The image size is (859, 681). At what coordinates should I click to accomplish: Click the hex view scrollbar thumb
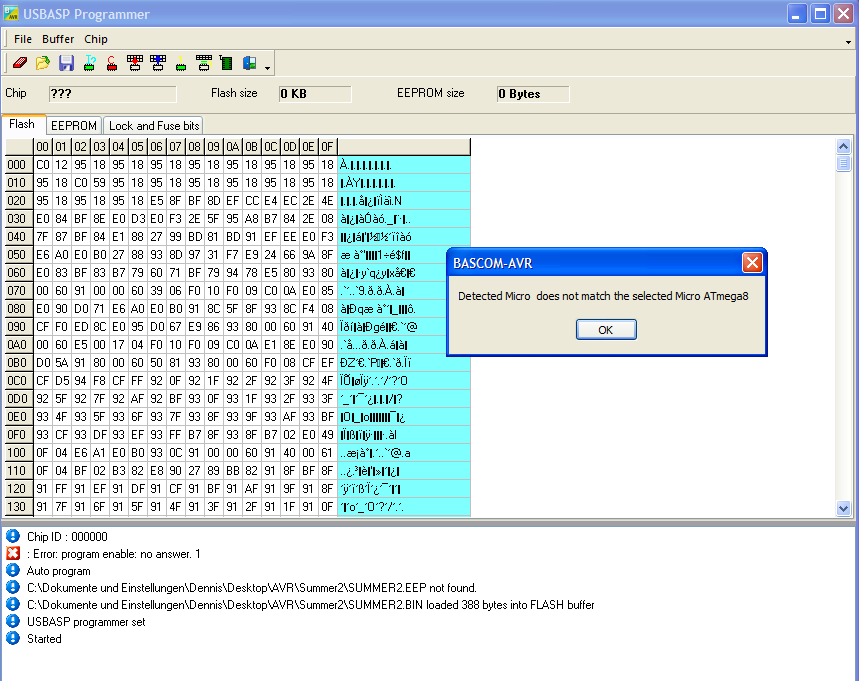click(843, 163)
